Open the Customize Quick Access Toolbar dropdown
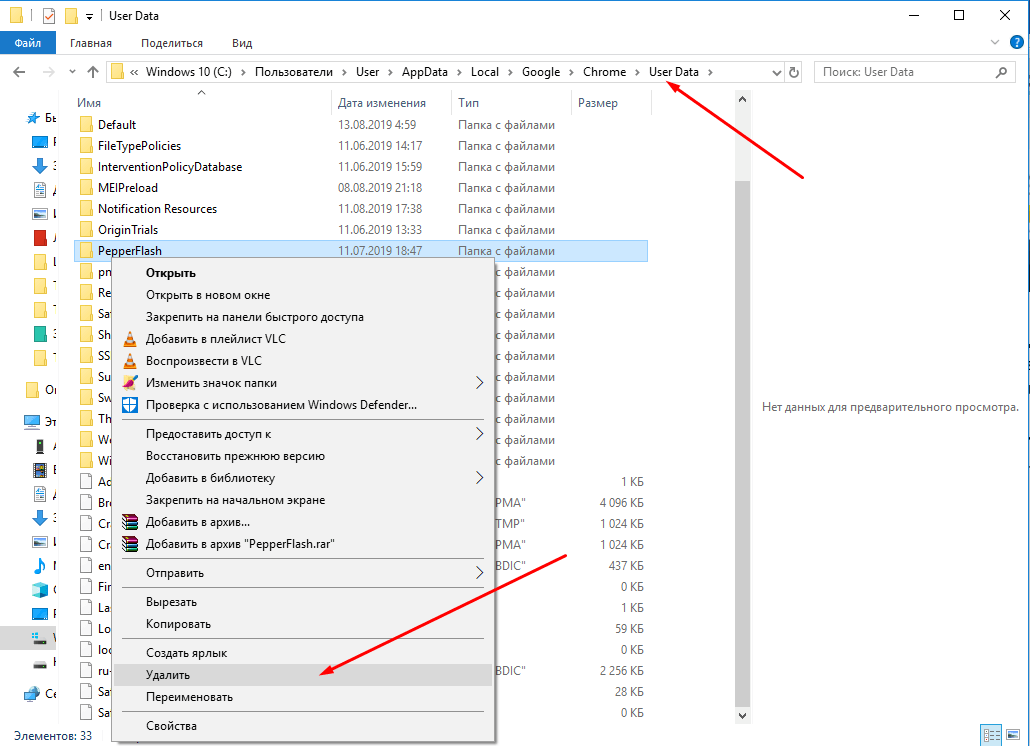Image resolution: width=1030 pixels, height=746 pixels. tap(89, 16)
